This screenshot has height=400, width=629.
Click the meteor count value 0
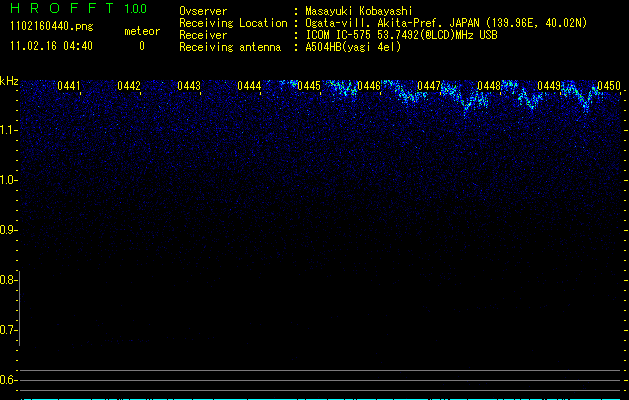point(141,46)
